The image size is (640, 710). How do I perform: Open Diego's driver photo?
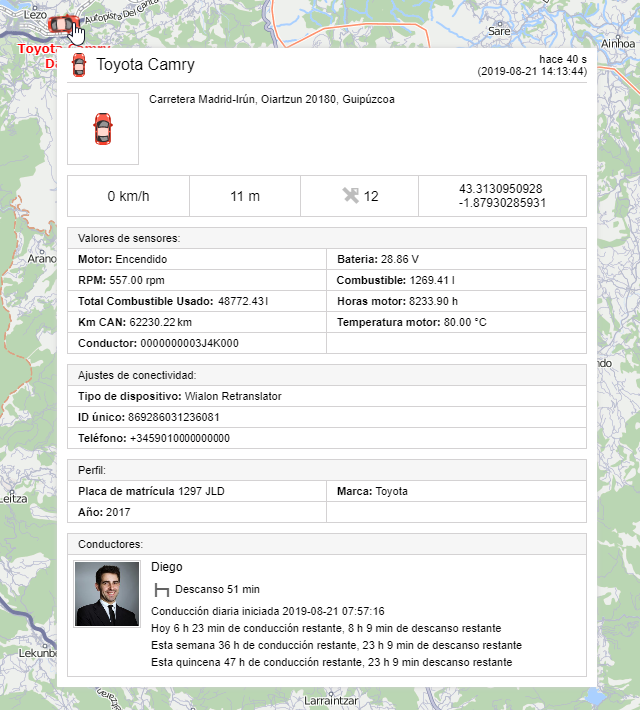(x=107, y=594)
